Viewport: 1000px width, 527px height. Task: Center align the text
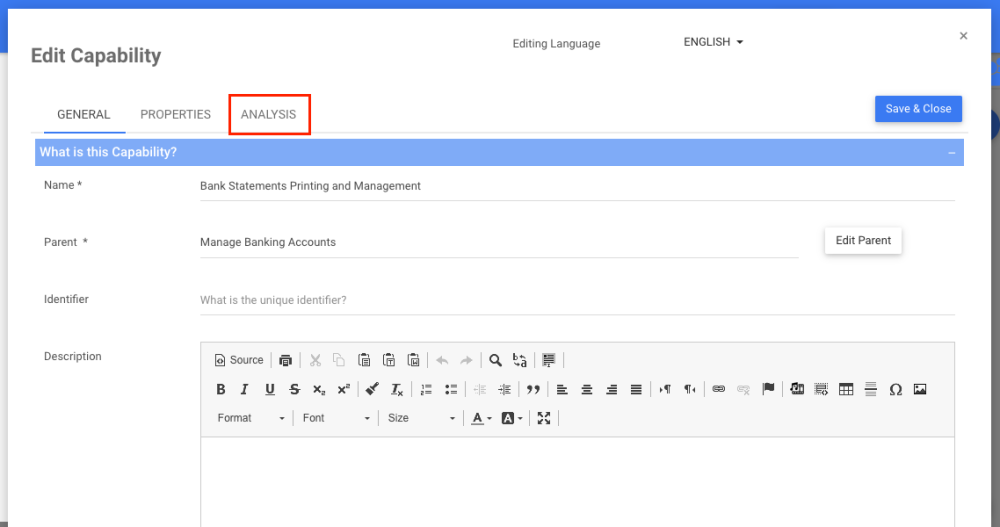click(587, 389)
